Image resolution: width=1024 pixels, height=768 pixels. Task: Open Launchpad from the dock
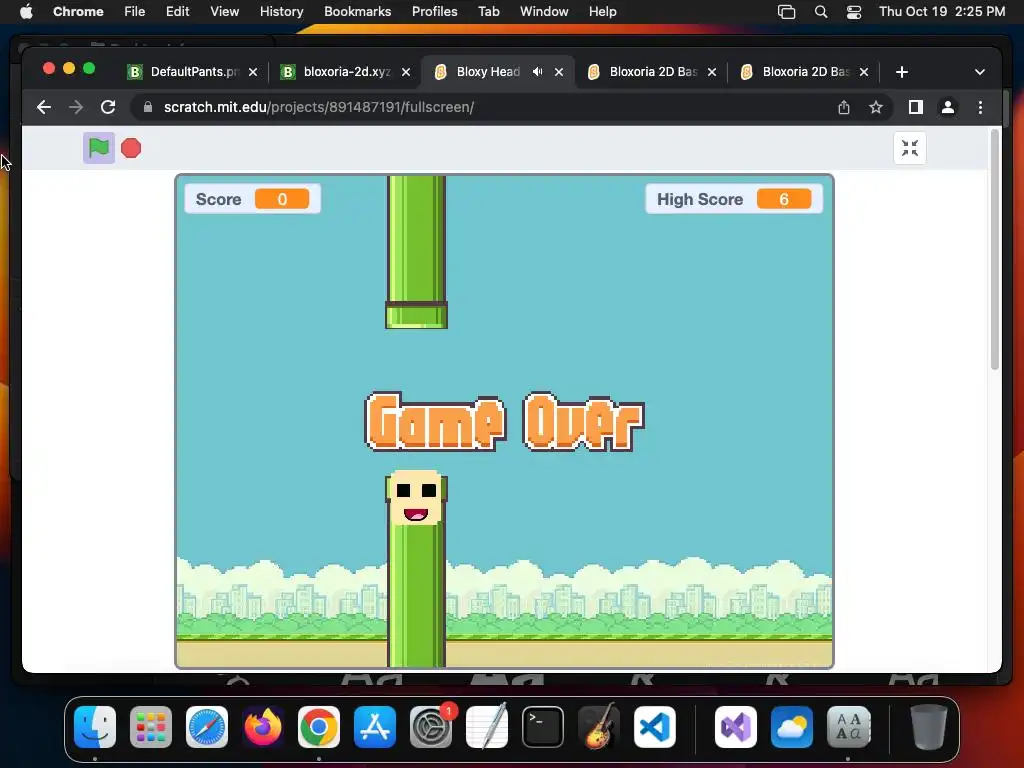click(151, 727)
